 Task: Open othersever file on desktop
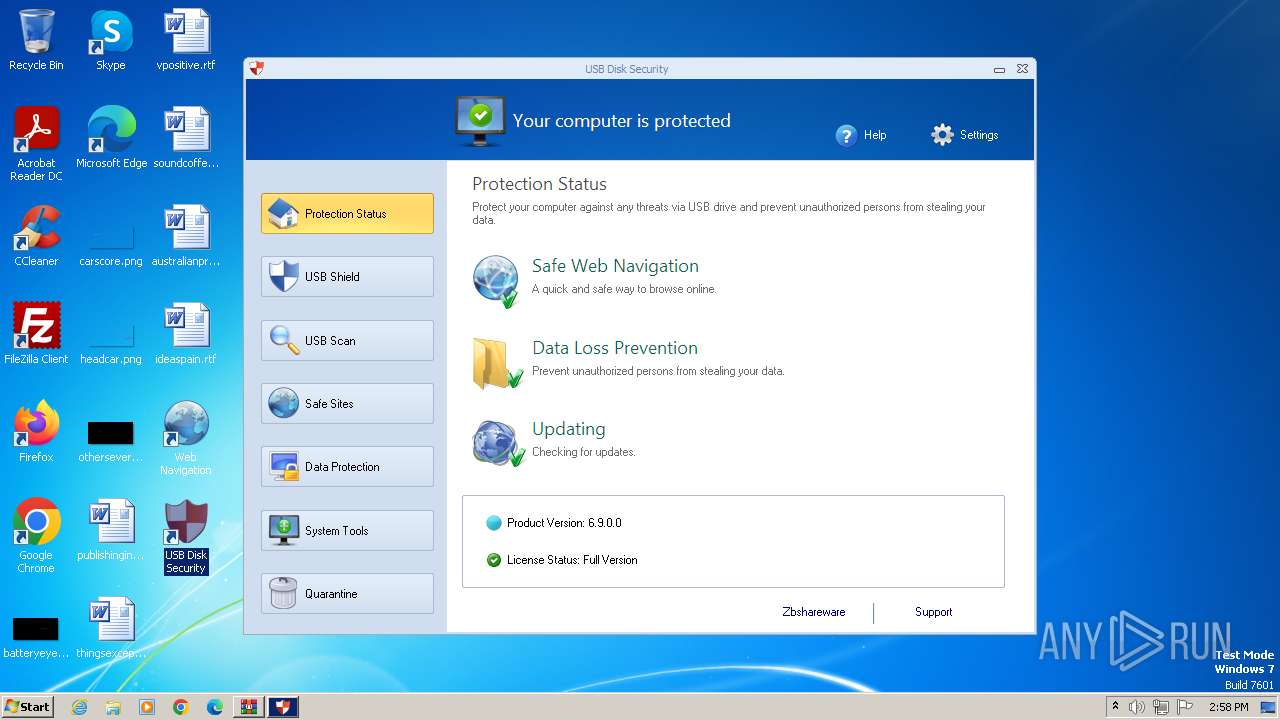pos(111,440)
